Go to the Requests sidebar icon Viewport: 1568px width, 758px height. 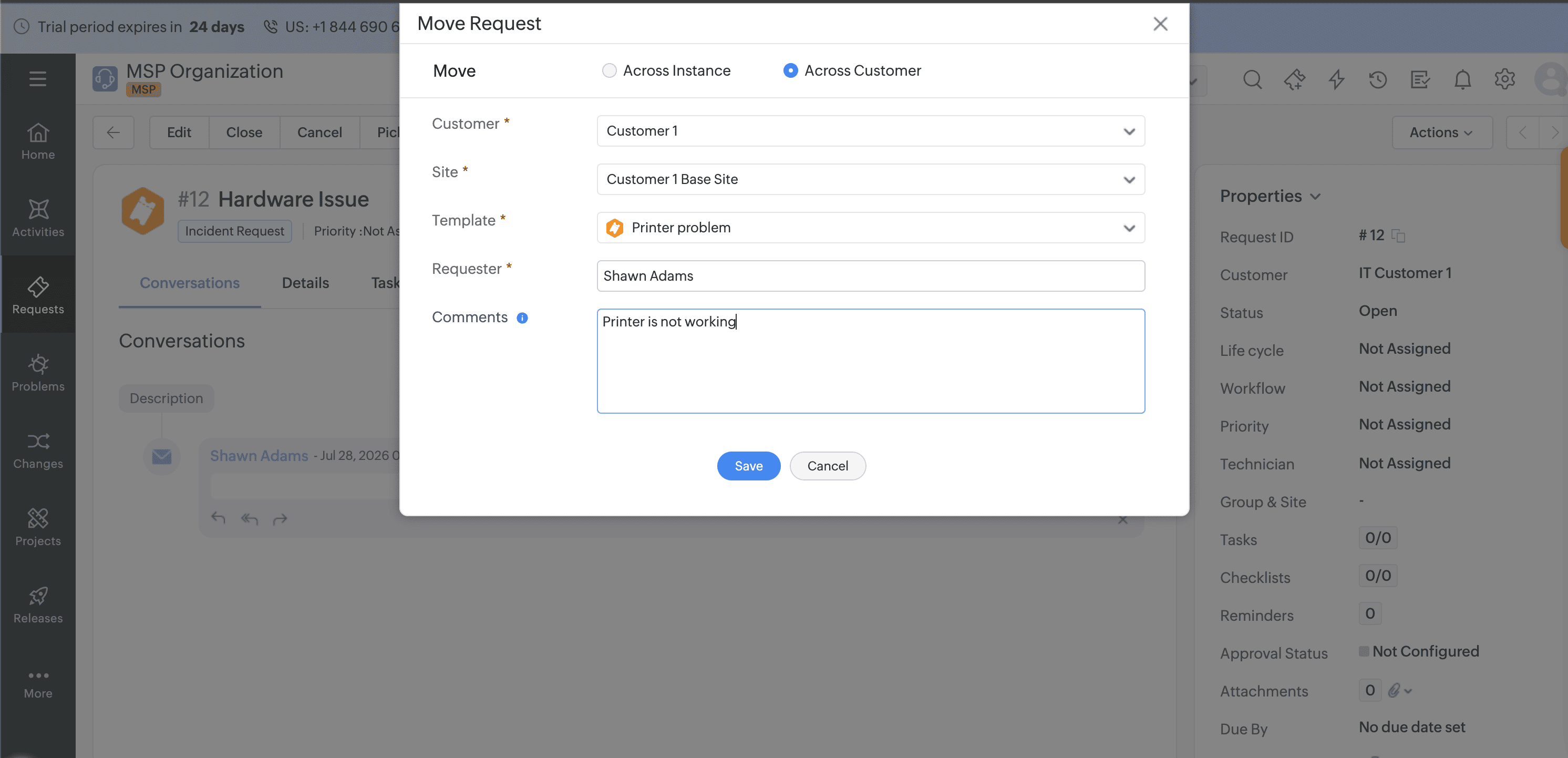(38, 295)
